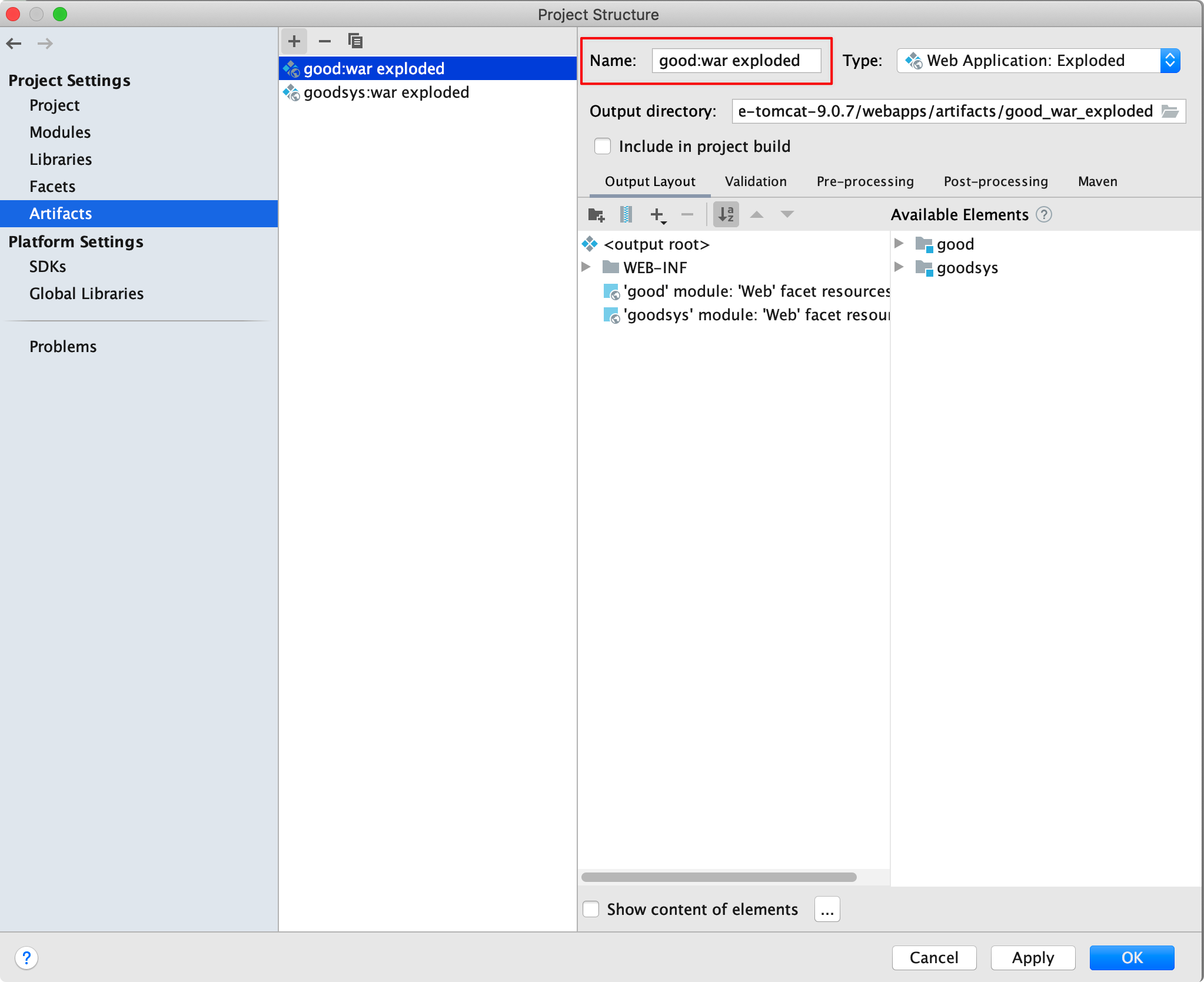The width and height of the screenshot is (1204, 982).
Task: Select good:war exploded artifact
Action: tap(428, 68)
